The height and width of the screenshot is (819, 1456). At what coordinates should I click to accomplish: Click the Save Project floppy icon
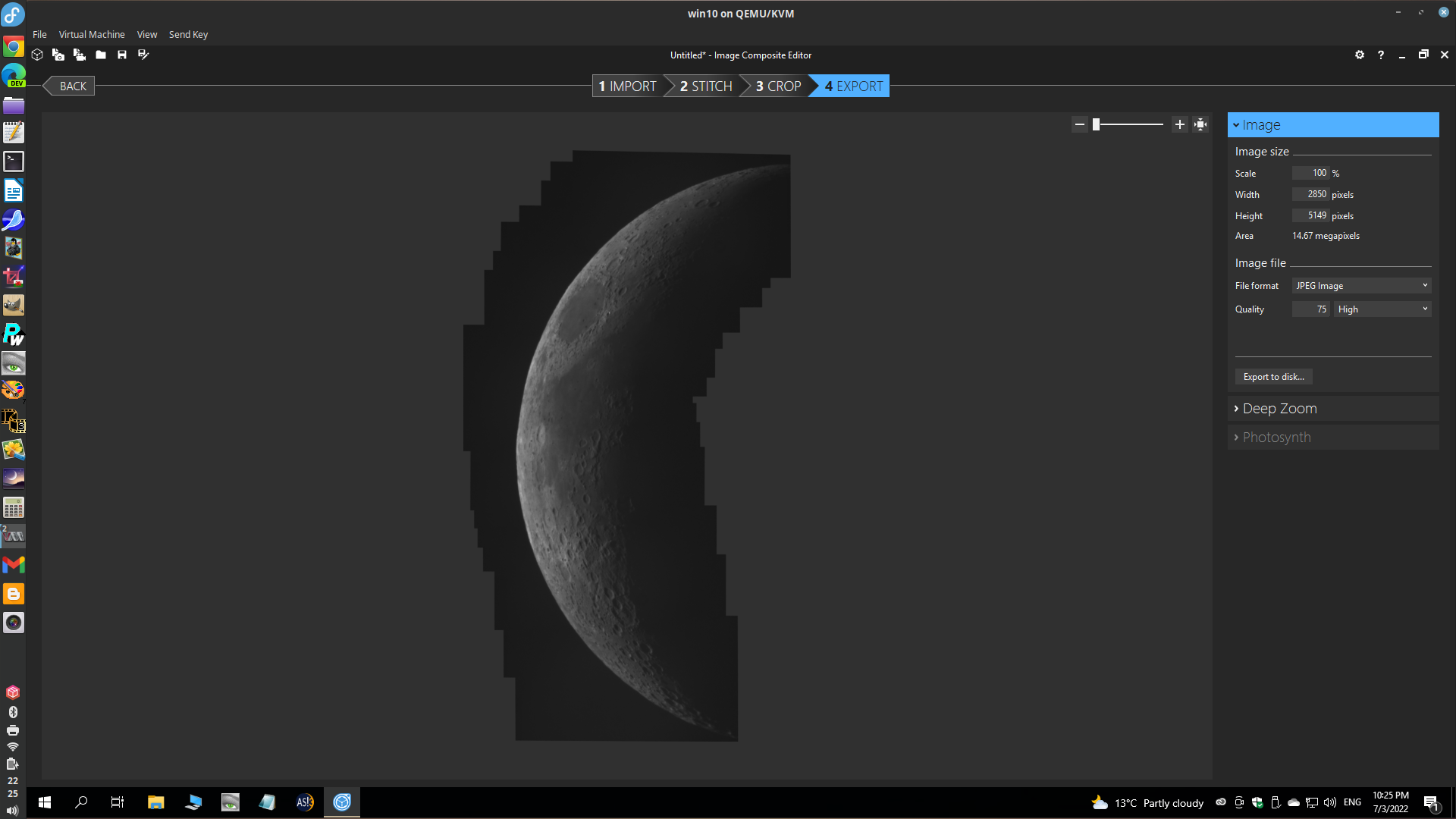click(122, 55)
